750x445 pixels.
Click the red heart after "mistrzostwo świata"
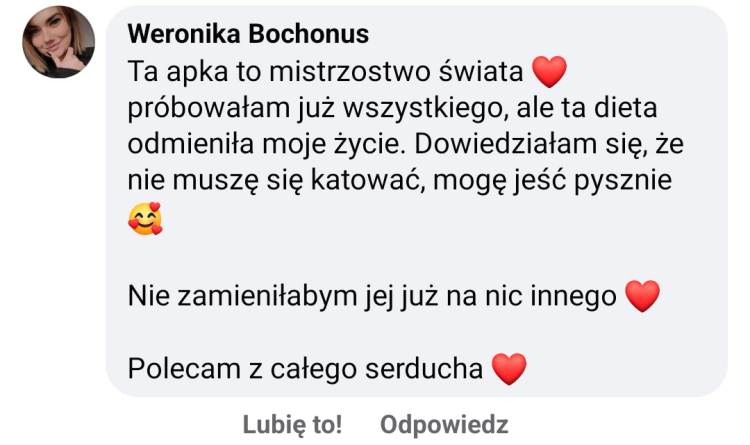pyautogui.click(x=550, y=71)
